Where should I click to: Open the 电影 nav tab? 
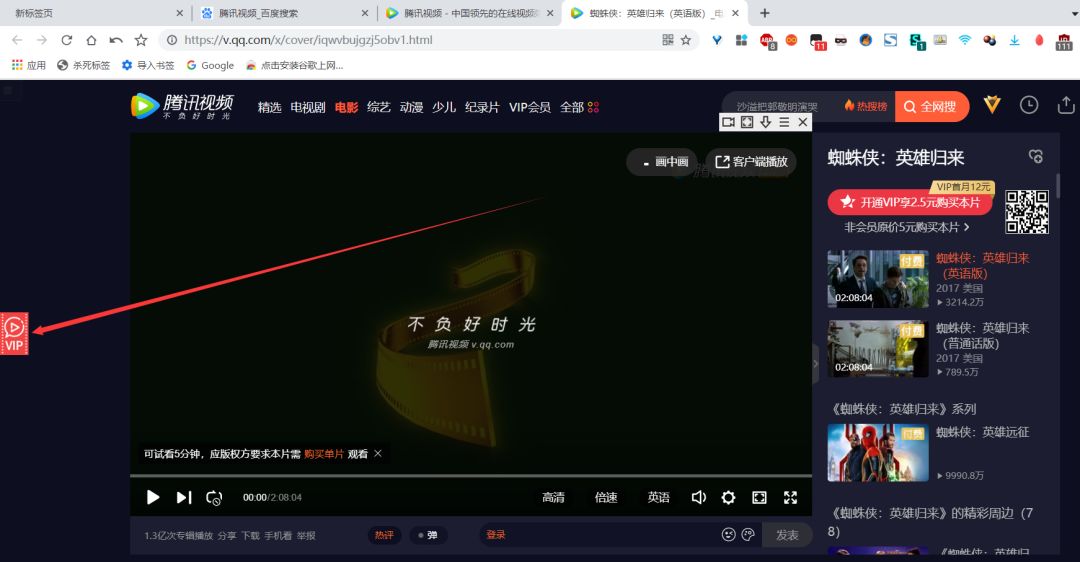tap(346, 107)
